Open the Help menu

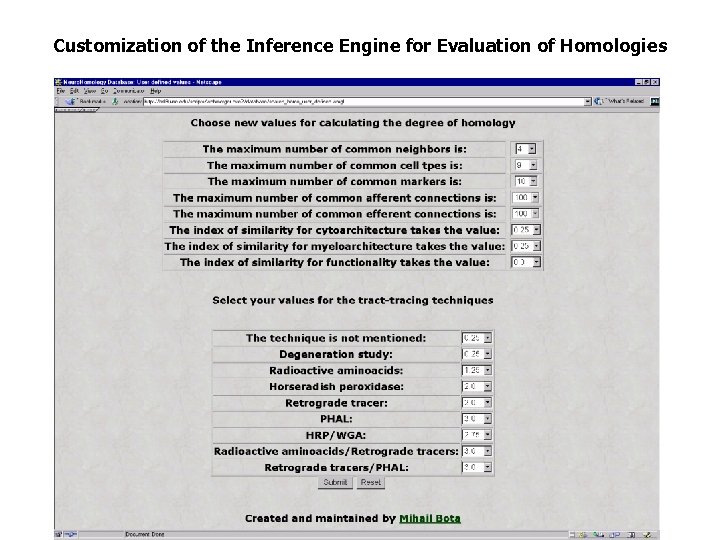(156, 91)
